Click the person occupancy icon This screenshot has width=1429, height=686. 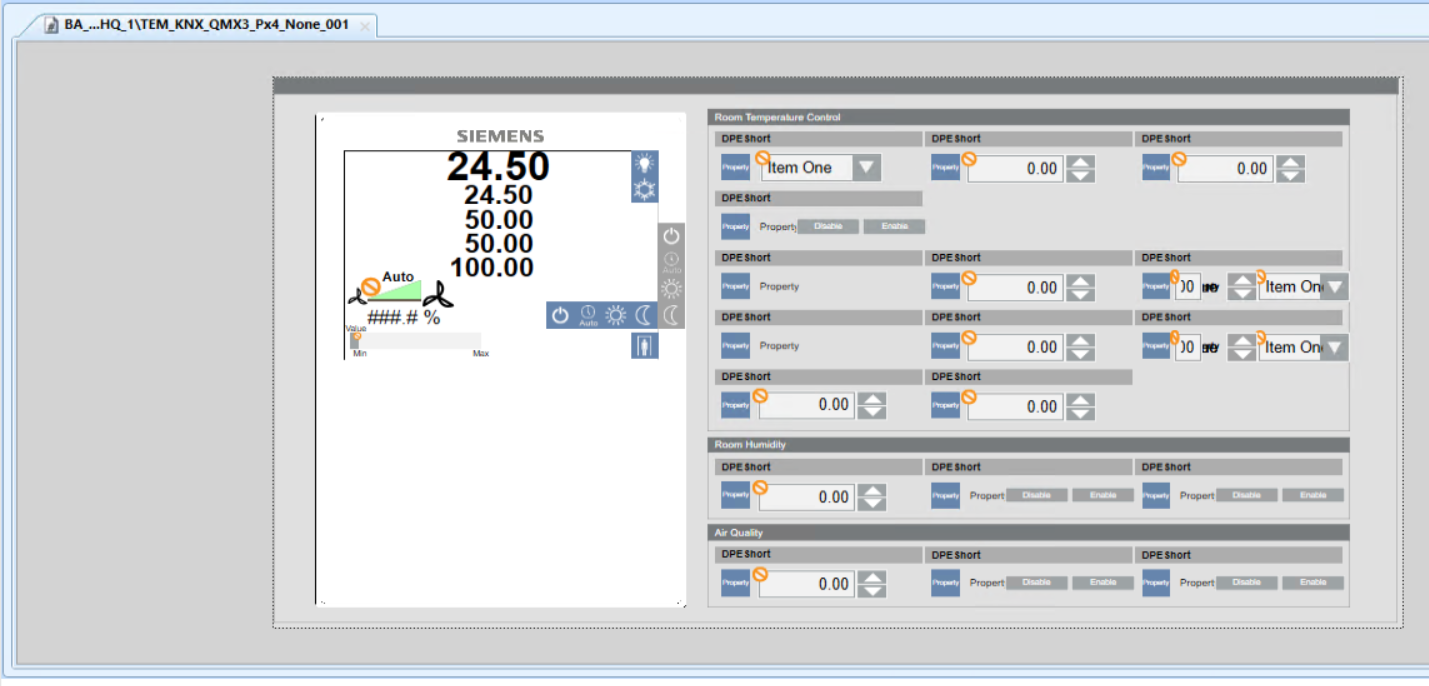pyautogui.click(x=645, y=346)
